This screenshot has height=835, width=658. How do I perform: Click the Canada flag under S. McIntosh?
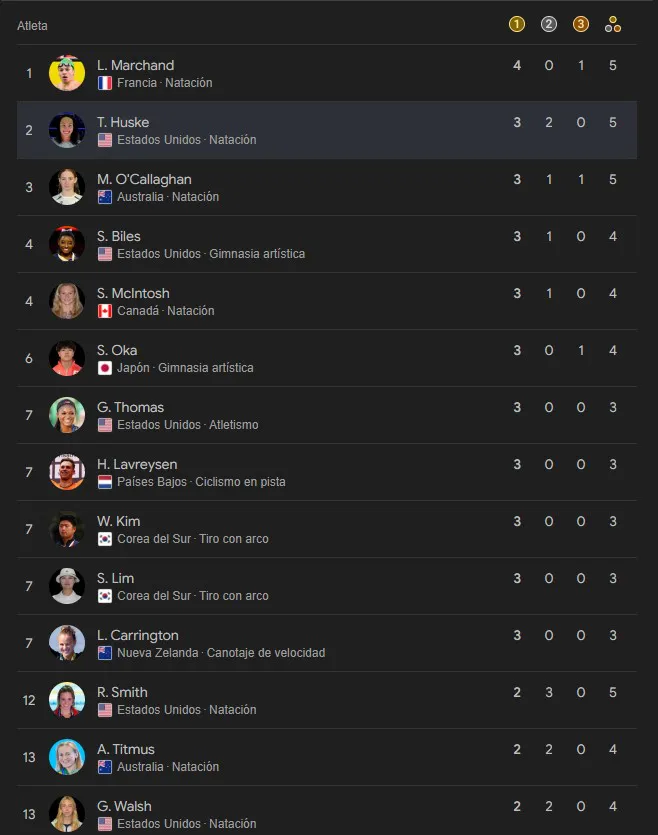[105, 311]
